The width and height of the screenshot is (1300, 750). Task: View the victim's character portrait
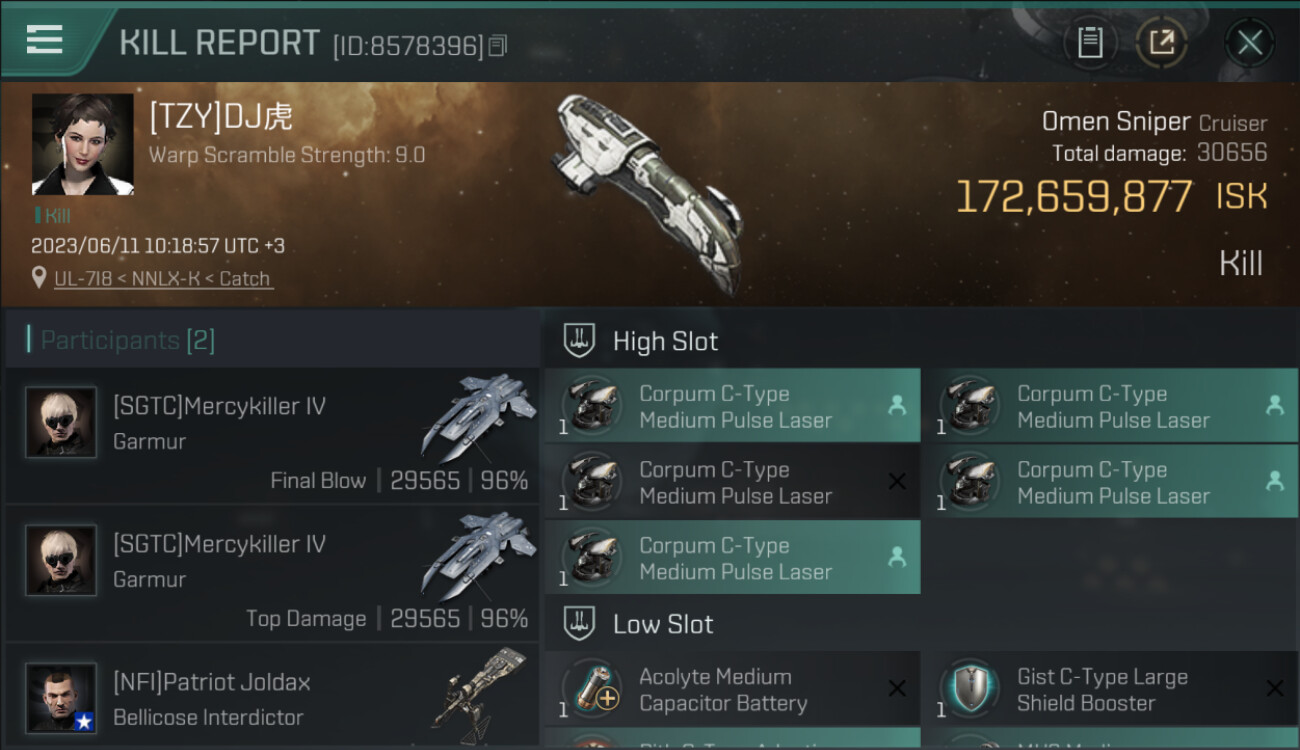[83, 145]
